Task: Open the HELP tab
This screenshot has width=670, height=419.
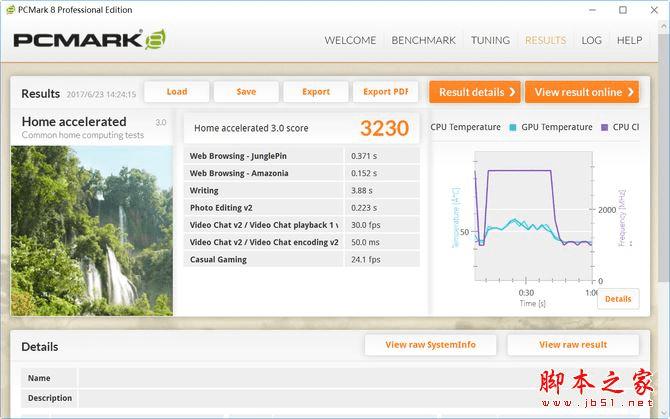Action: (x=629, y=40)
